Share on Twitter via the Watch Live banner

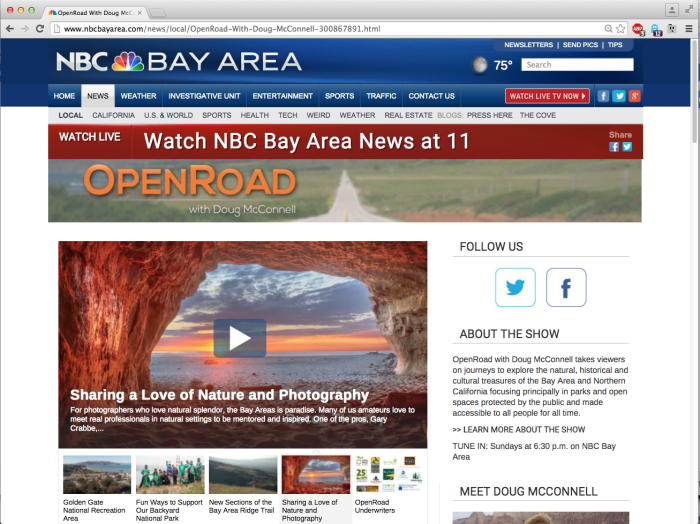point(627,147)
